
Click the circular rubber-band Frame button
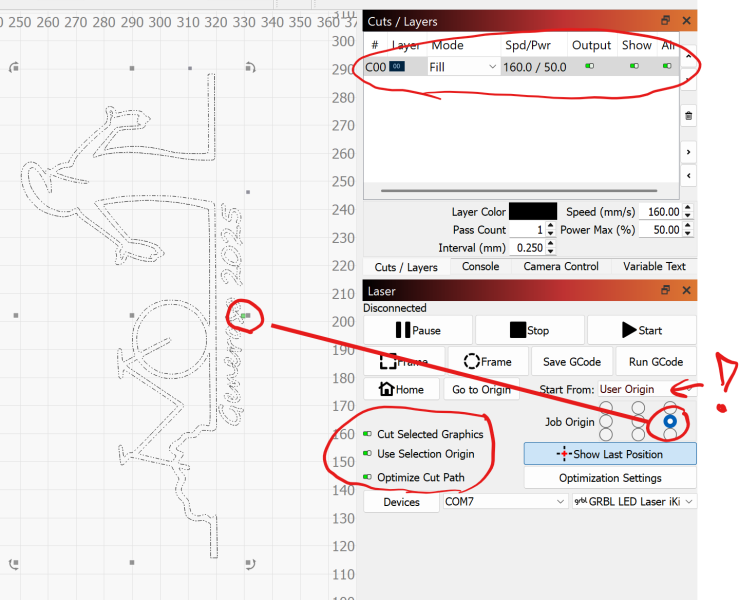coord(488,362)
